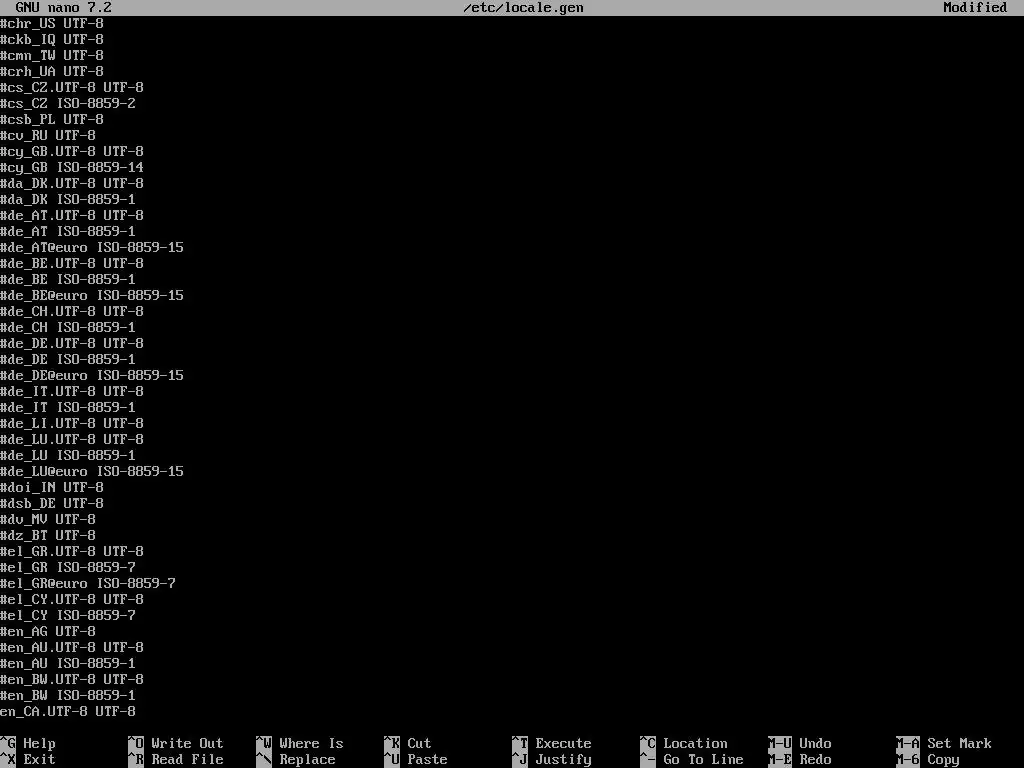The width and height of the screenshot is (1024, 768).
Task: Place cursor on line #de_LU@euro ISO-8859-15
Action: (x=92, y=472)
